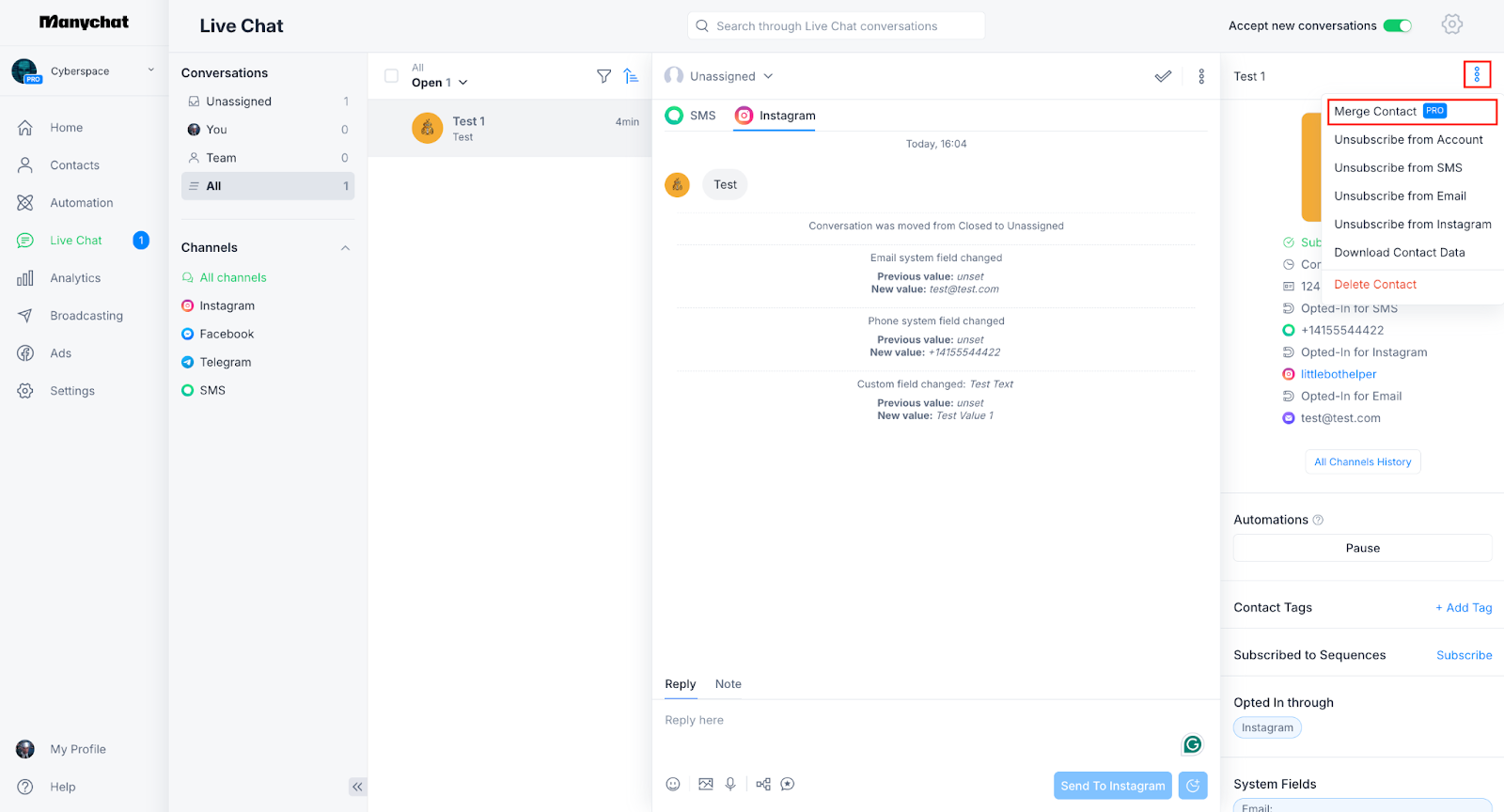1504x812 pixels.
Task: Select the Reply tab
Action: (680, 684)
